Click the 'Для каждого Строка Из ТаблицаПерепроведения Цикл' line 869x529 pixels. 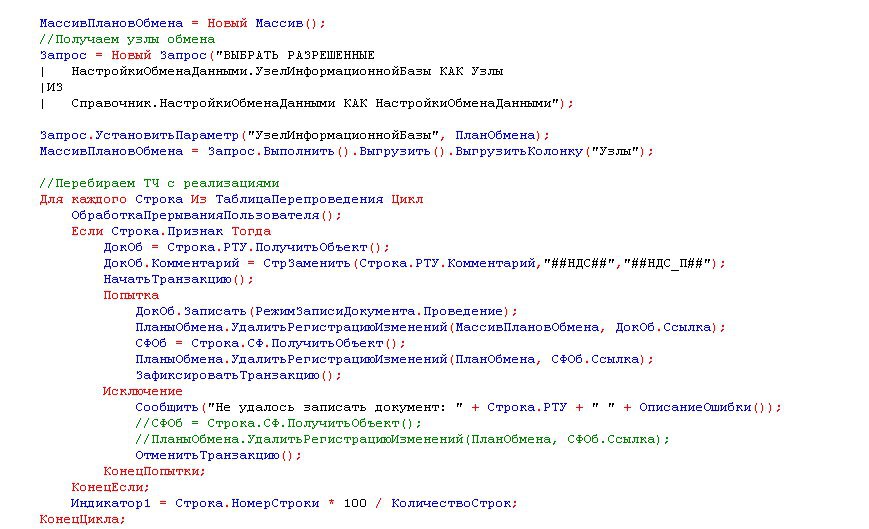point(231,199)
